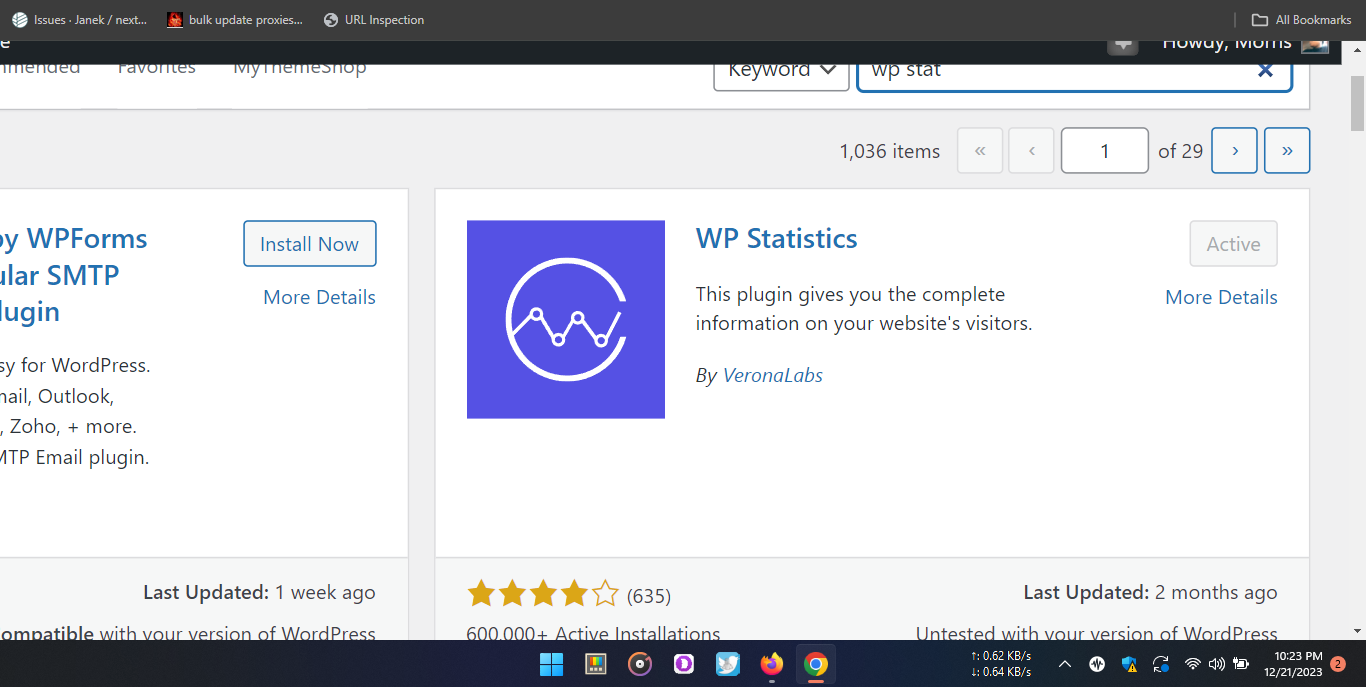
Task: Open the blue bird app in taskbar
Action: (728, 664)
